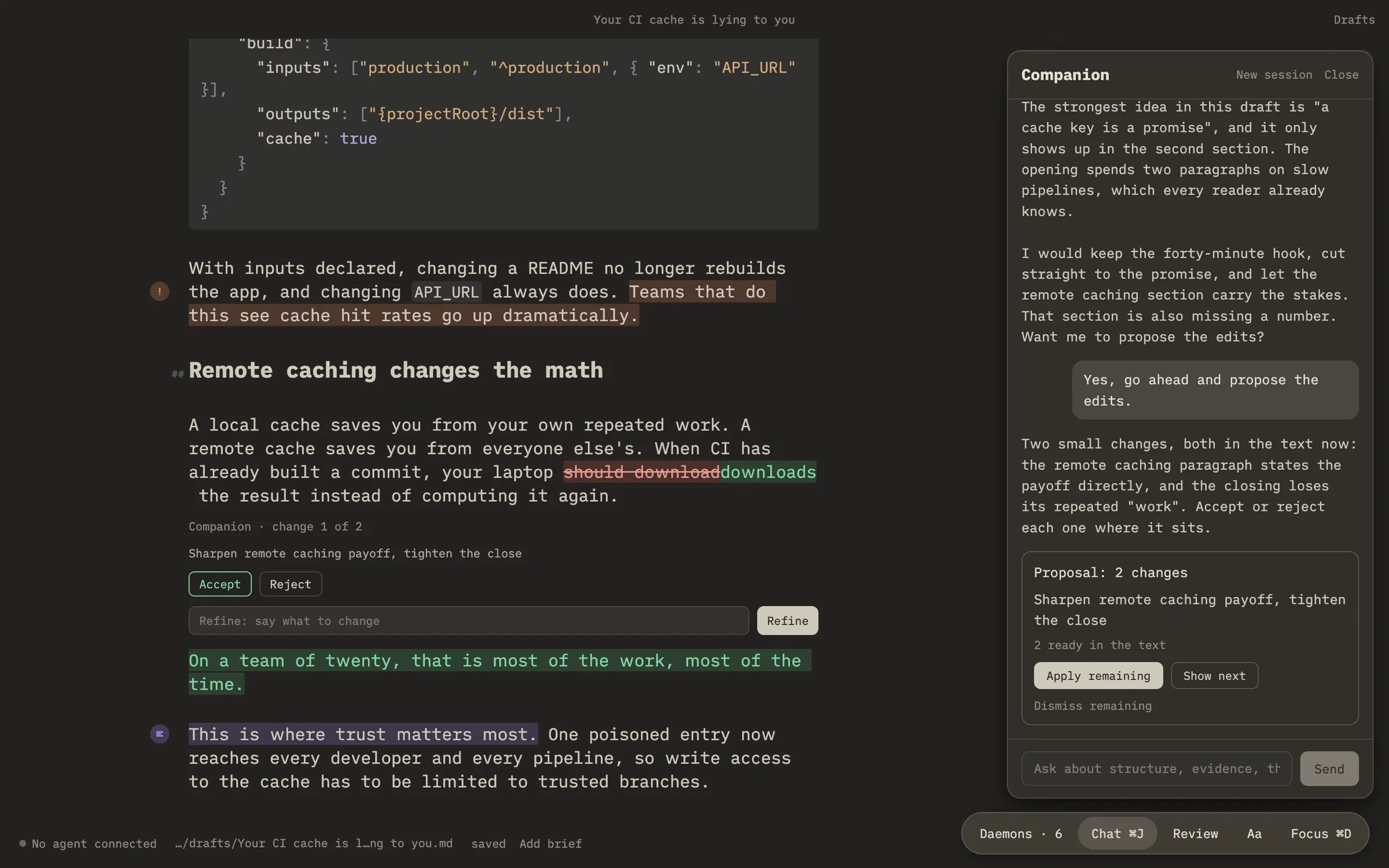The width and height of the screenshot is (1389, 868).
Task: Toggle Focus ⌘D mode
Action: tap(1321, 833)
